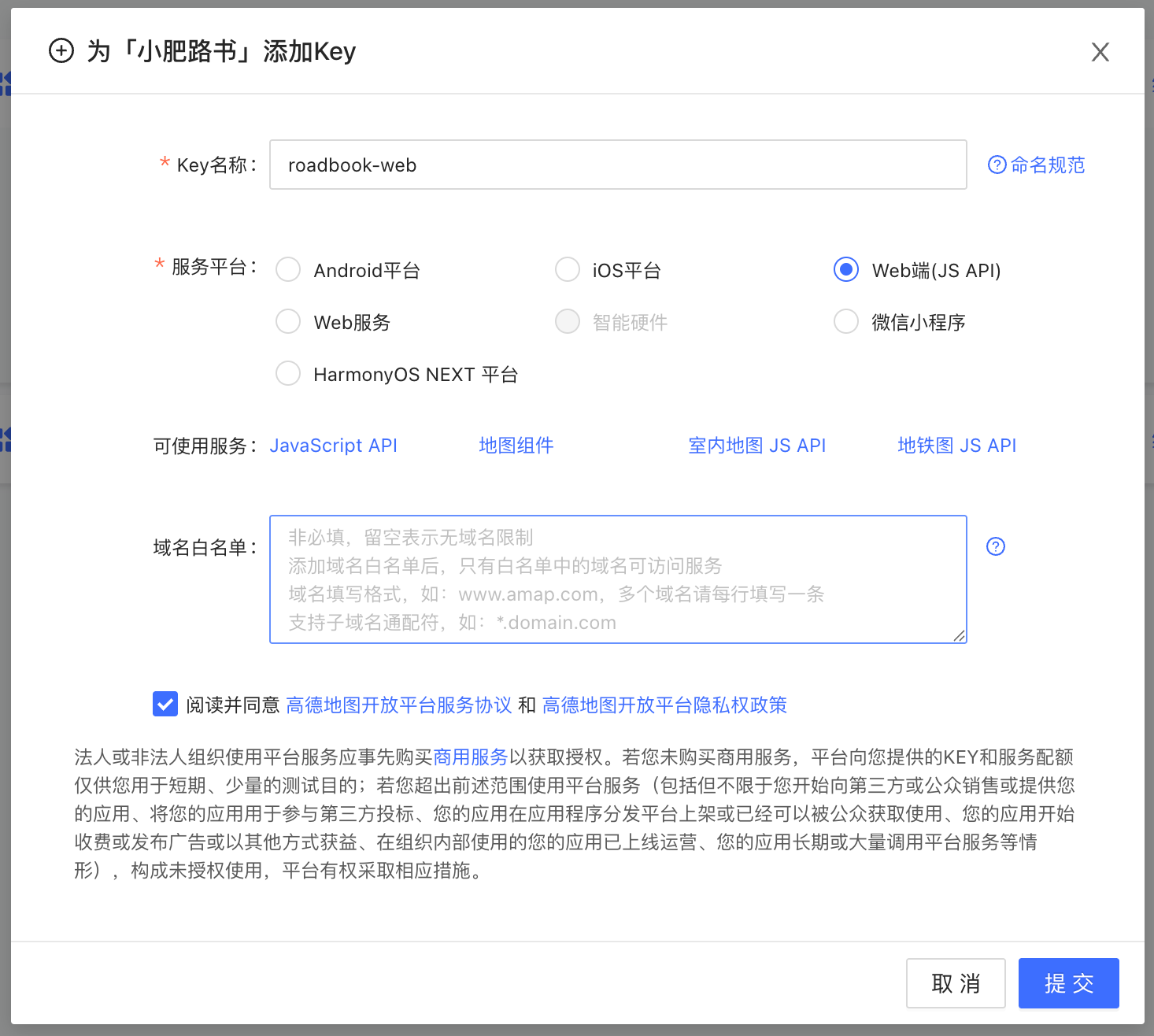This screenshot has height=1036, width=1154.
Task: Click the help icon beside 命名规范
Action: pos(997,165)
